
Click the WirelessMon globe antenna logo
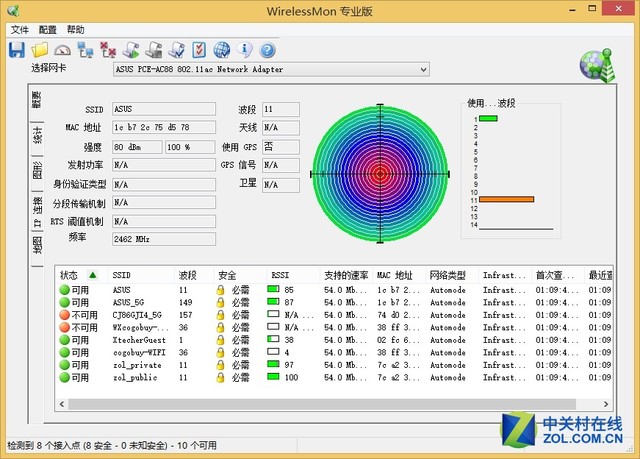[597, 65]
